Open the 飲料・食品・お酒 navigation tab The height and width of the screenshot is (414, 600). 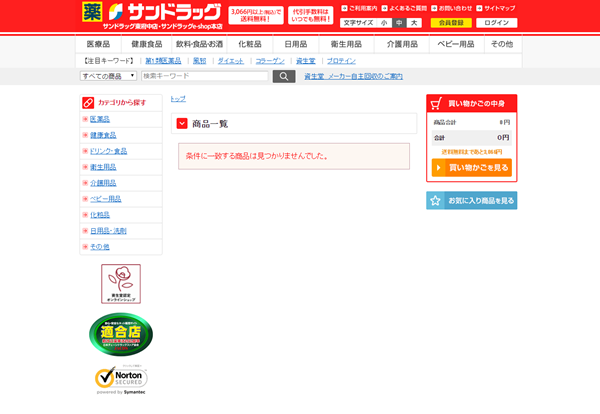[199, 44]
